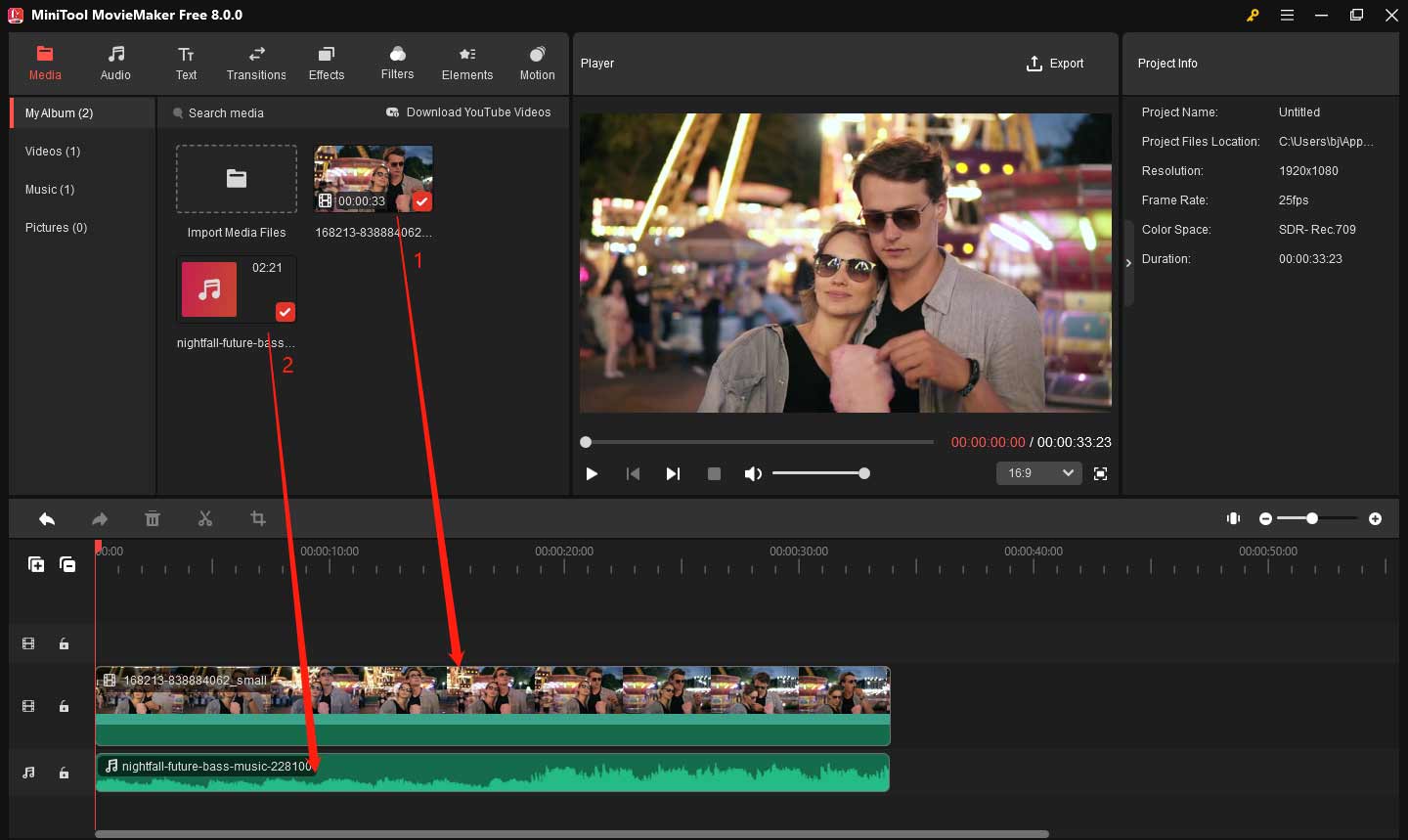Click the Undo arrow icon
Viewport: 1408px width, 840px height.
click(46, 519)
